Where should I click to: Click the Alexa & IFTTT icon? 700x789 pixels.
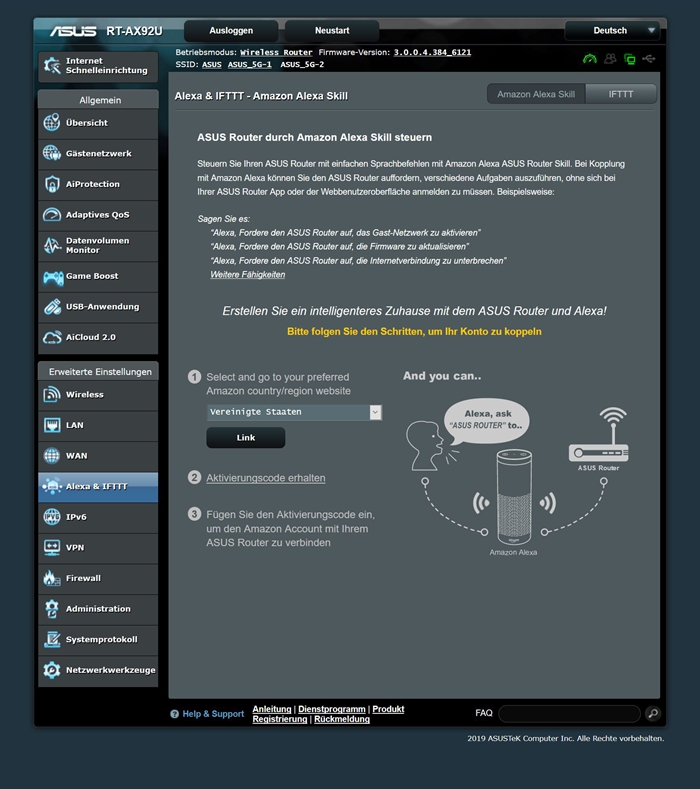point(52,487)
